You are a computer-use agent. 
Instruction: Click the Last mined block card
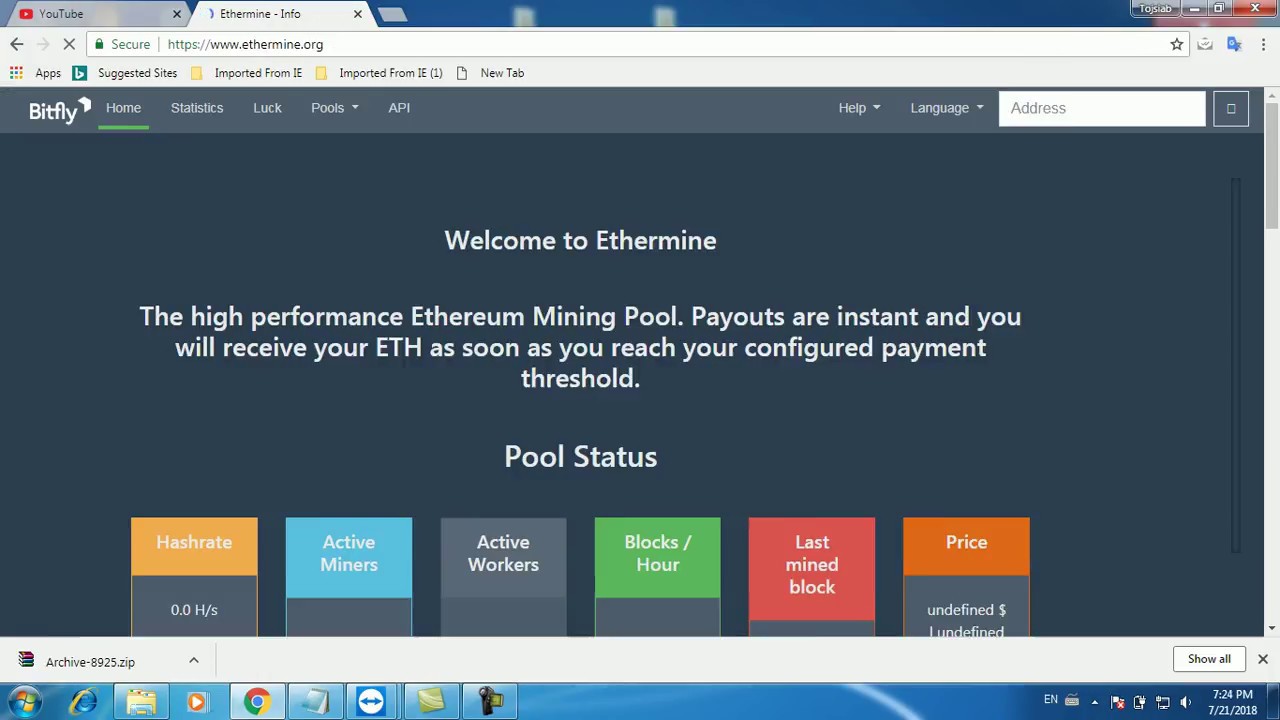[x=812, y=576]
